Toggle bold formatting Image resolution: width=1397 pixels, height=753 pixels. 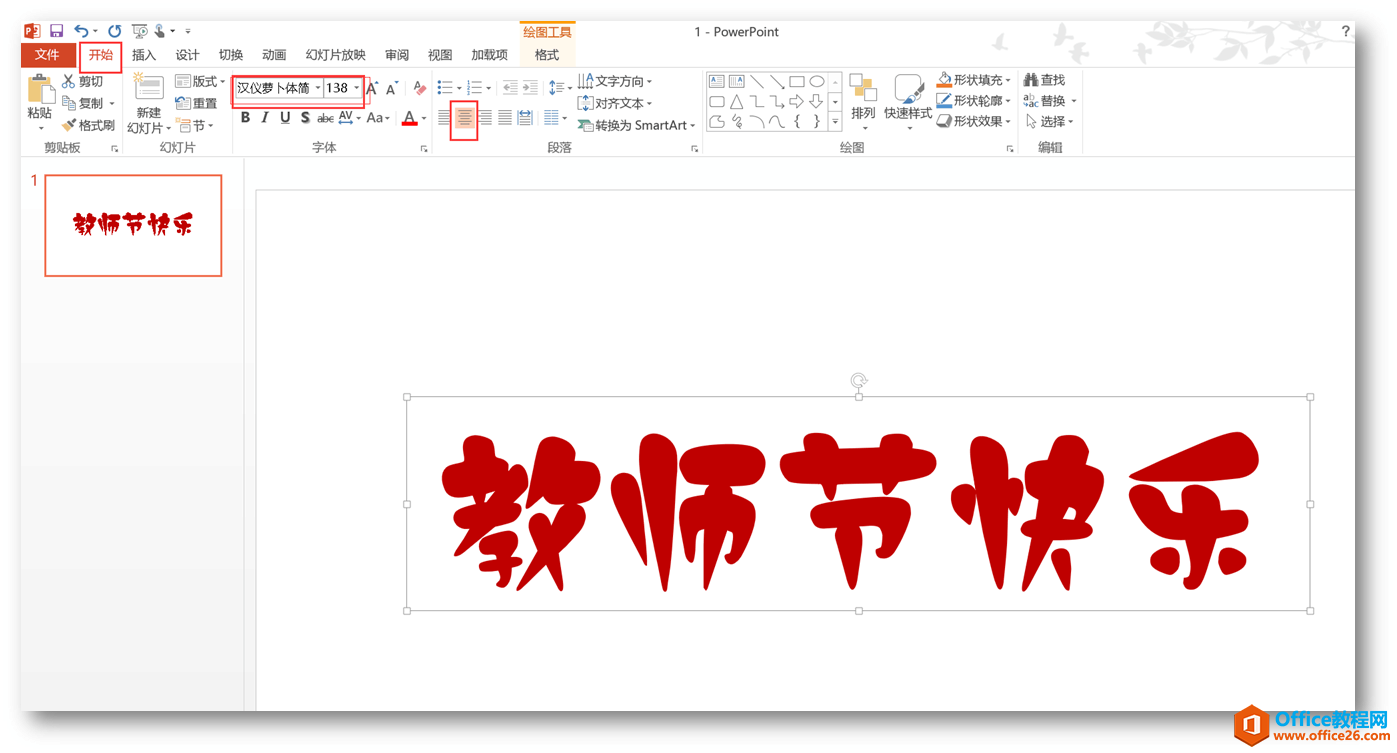pos(244,117)
